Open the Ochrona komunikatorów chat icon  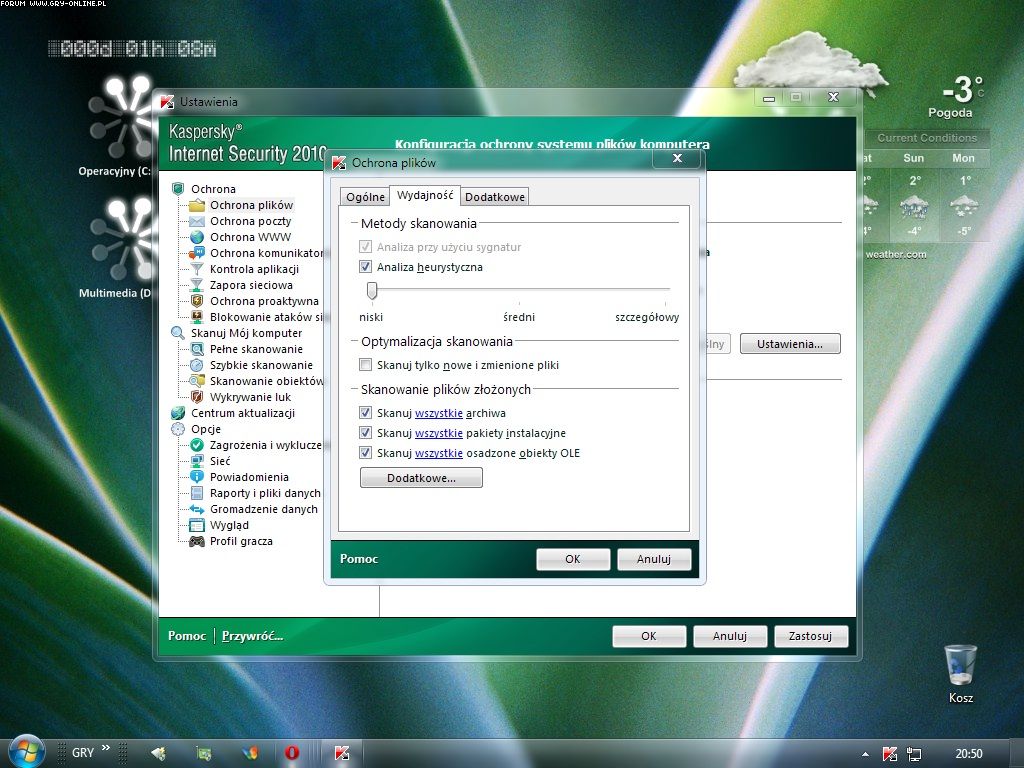197,253
